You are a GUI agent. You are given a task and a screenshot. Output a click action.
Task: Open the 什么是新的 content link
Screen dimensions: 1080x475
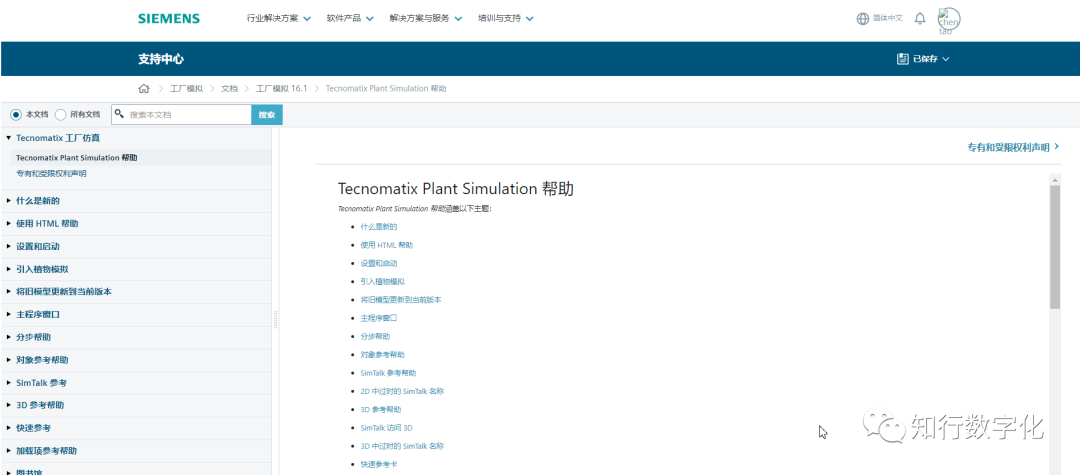(379, 226)
